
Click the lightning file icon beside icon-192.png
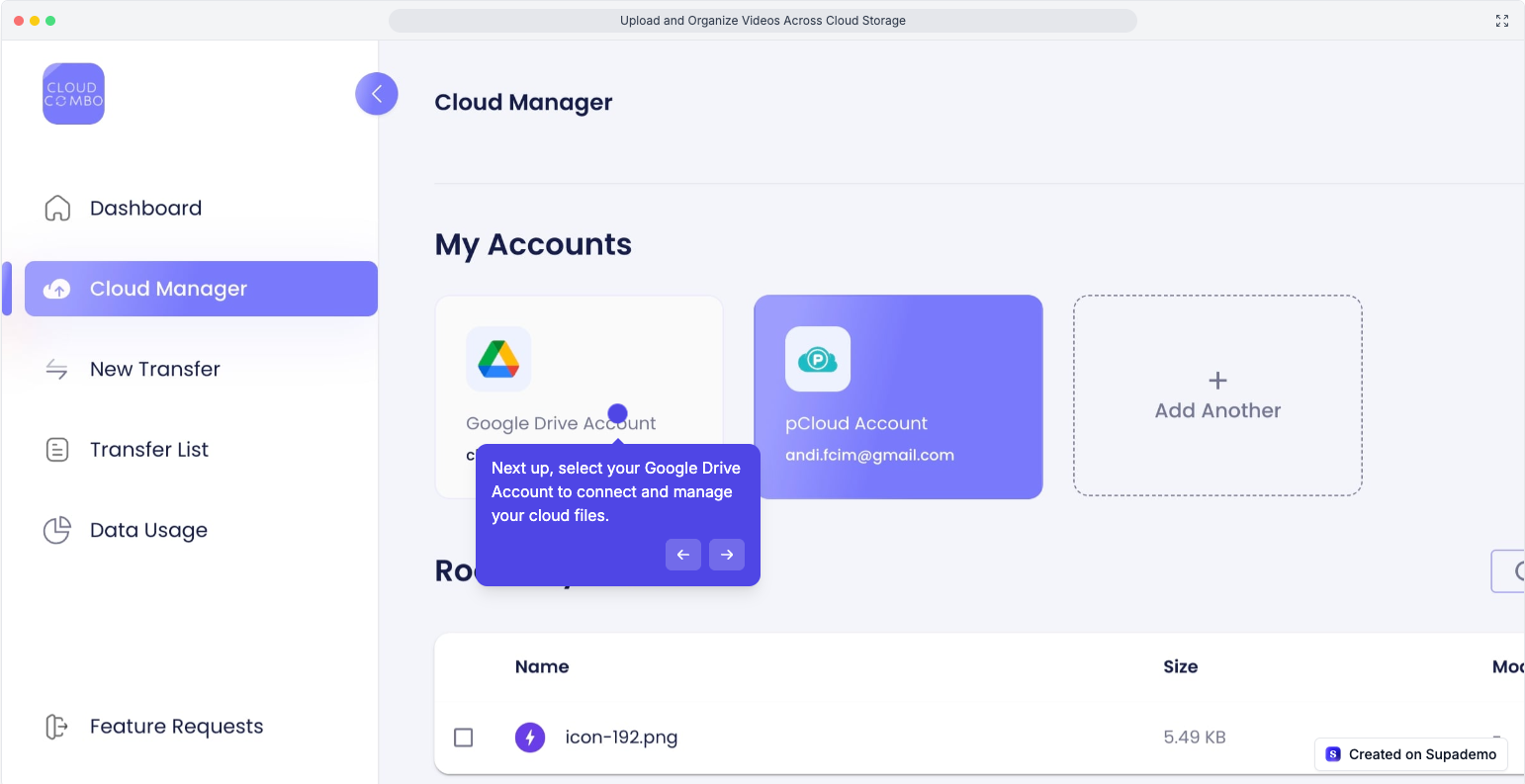click(531, 737)
